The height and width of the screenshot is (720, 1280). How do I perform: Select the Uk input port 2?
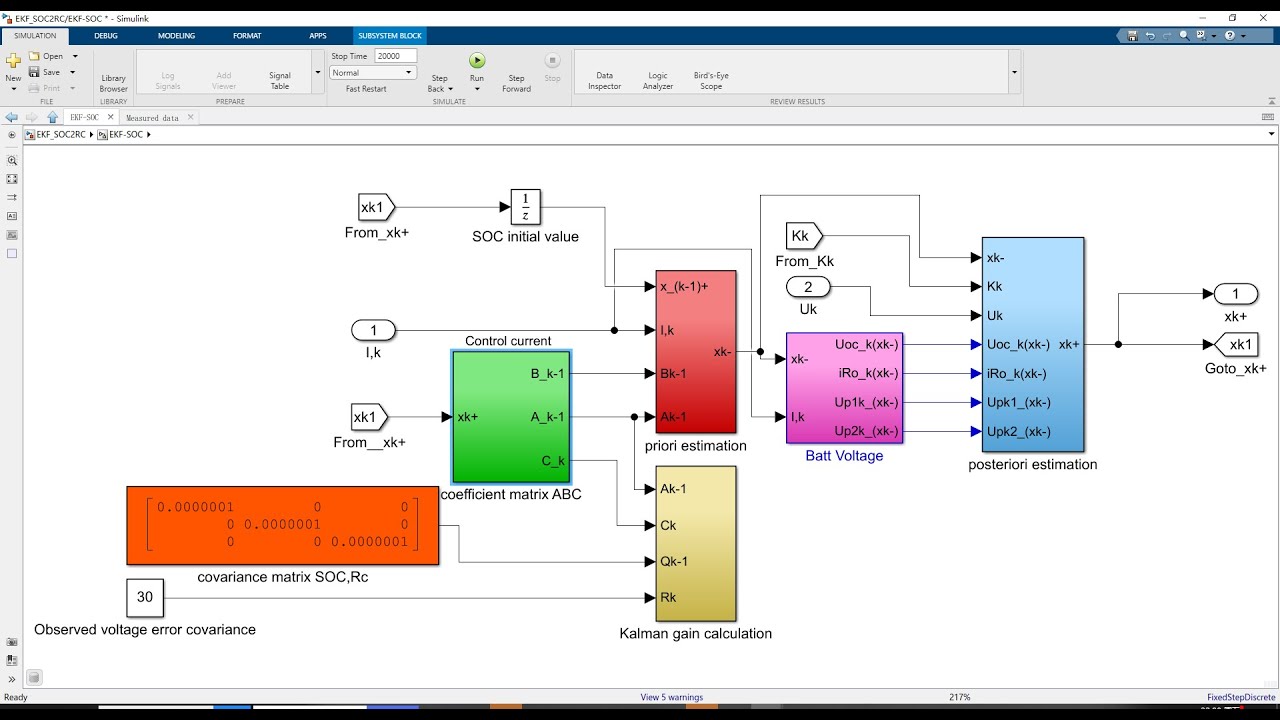808,288
